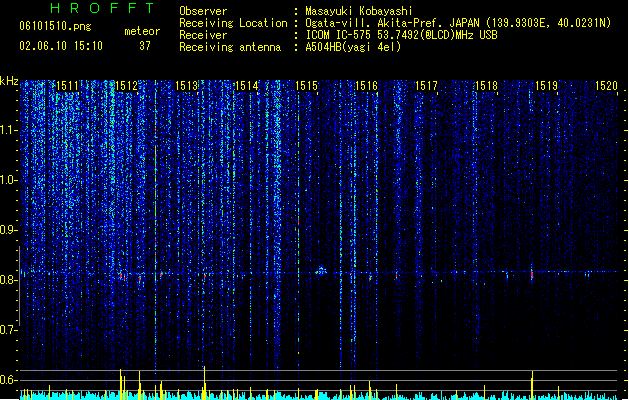629x400 pixels.
Task: Click the A504HB(yagi 4el) antenna value
Action: [353, 47]
